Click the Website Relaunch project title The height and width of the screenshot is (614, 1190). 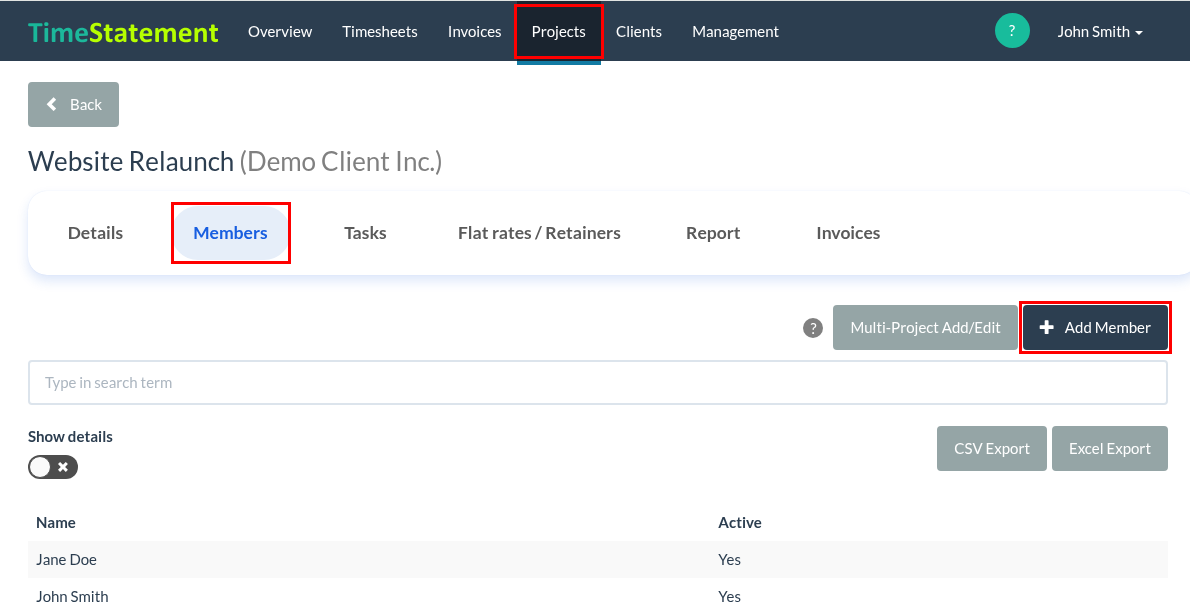click(x=131, y=162)
